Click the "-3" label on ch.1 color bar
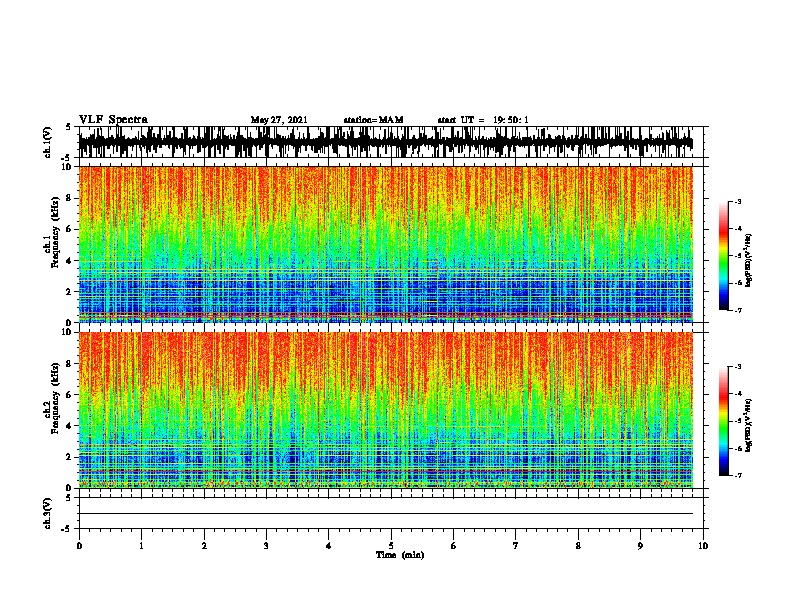792x612 pixels. 738,201
